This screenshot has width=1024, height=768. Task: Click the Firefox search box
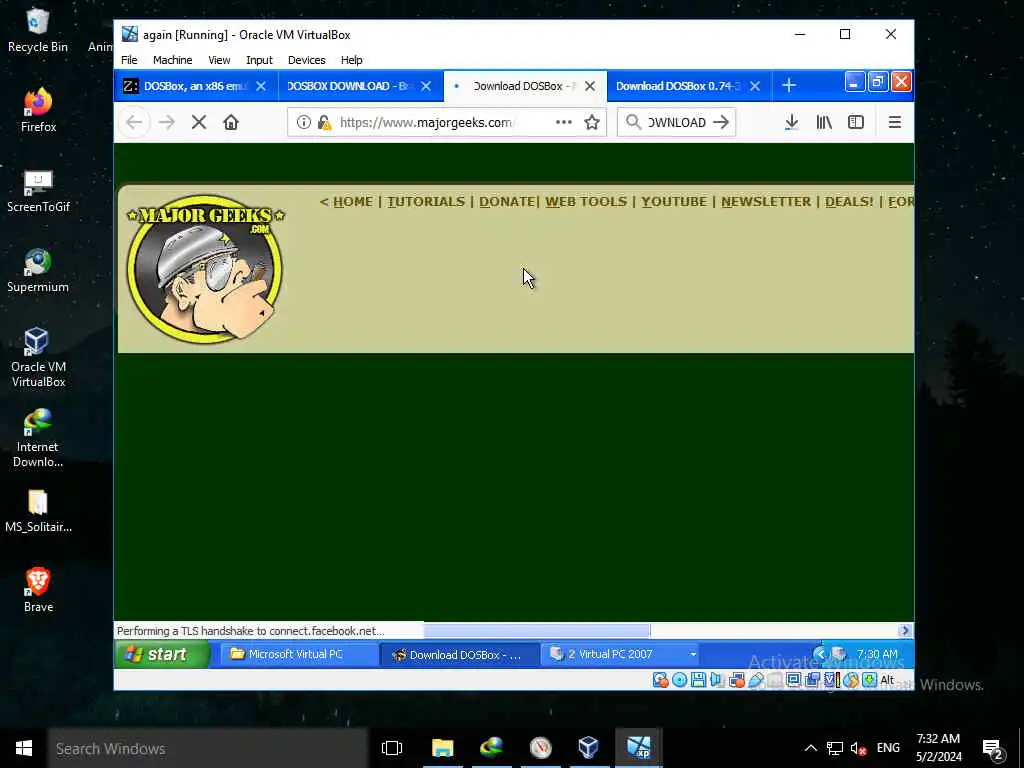point(676,122)
